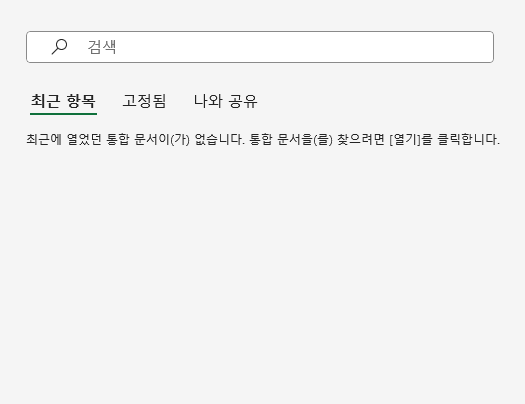Click the search magnifier in 검색 box

pos(60,47)
